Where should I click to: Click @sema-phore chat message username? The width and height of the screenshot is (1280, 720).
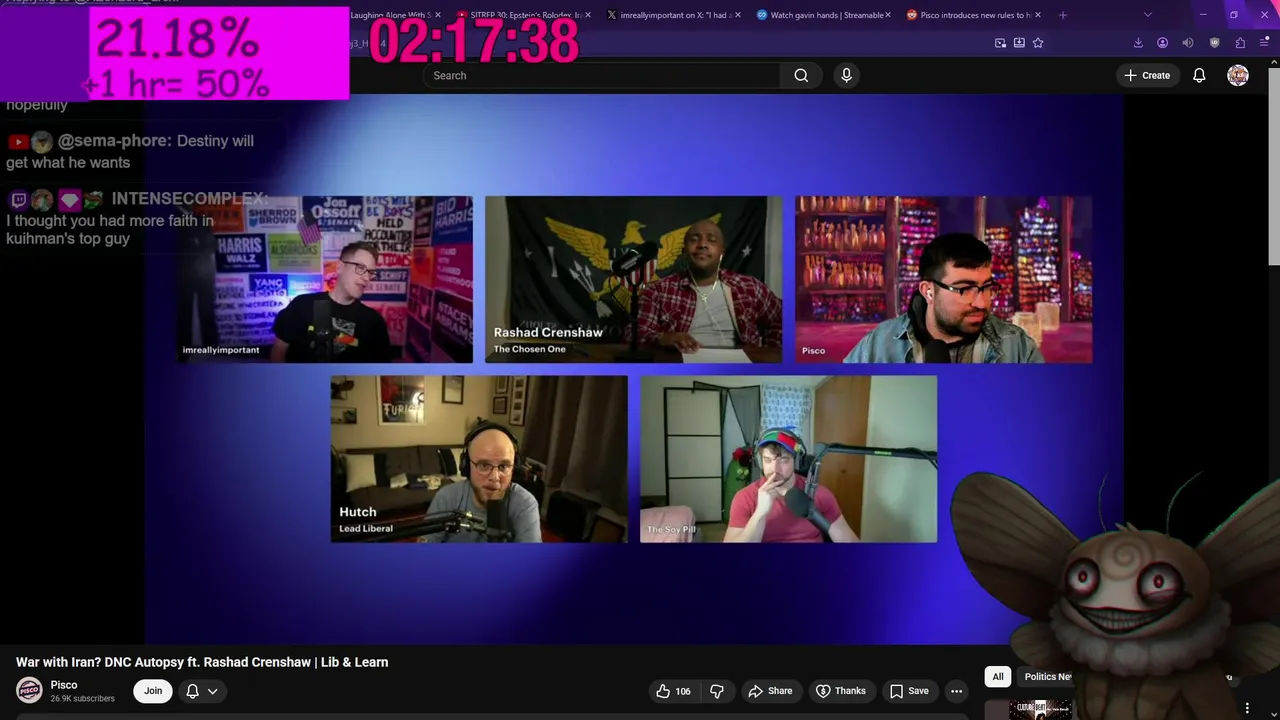[115, 141]
